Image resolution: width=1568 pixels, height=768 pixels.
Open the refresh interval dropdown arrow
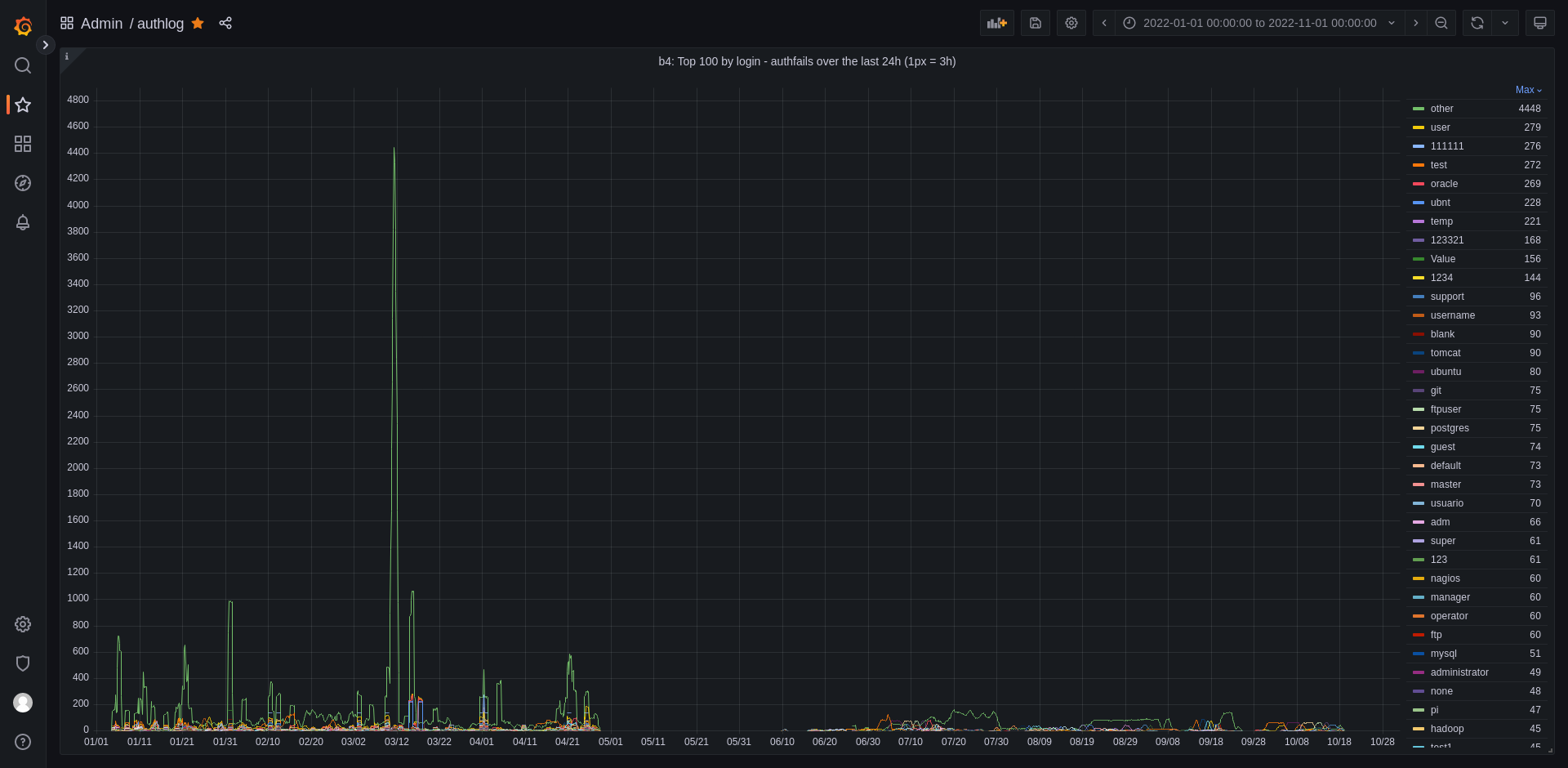pos(1504,23)
